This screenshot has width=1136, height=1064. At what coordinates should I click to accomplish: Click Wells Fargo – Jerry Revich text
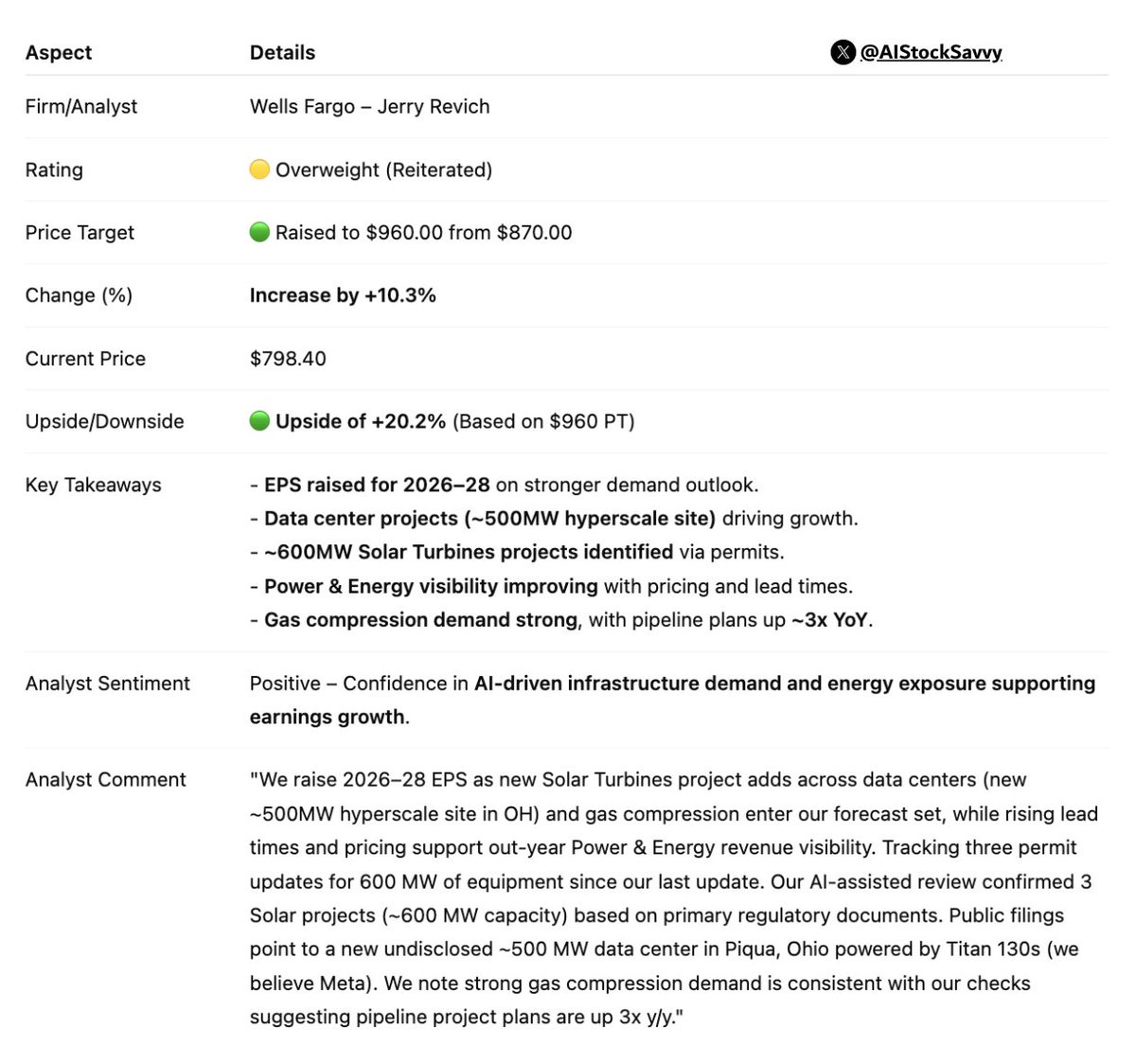pyautogui.click(x=369, y=107)
